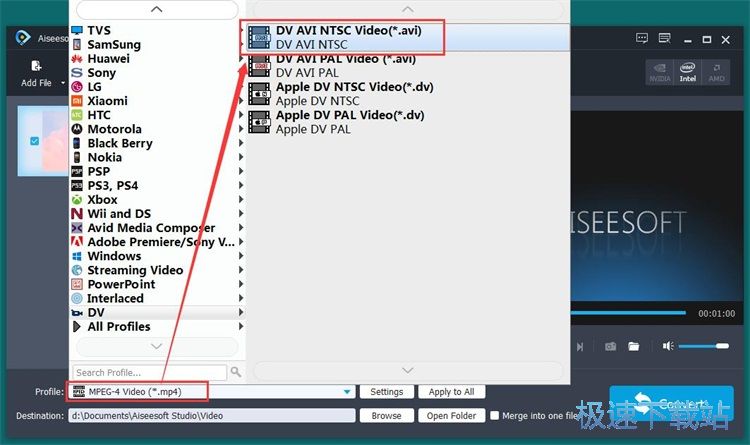Click the Convert button
The height and width of the screenshot is (445, 750).
tap(672, 404)
